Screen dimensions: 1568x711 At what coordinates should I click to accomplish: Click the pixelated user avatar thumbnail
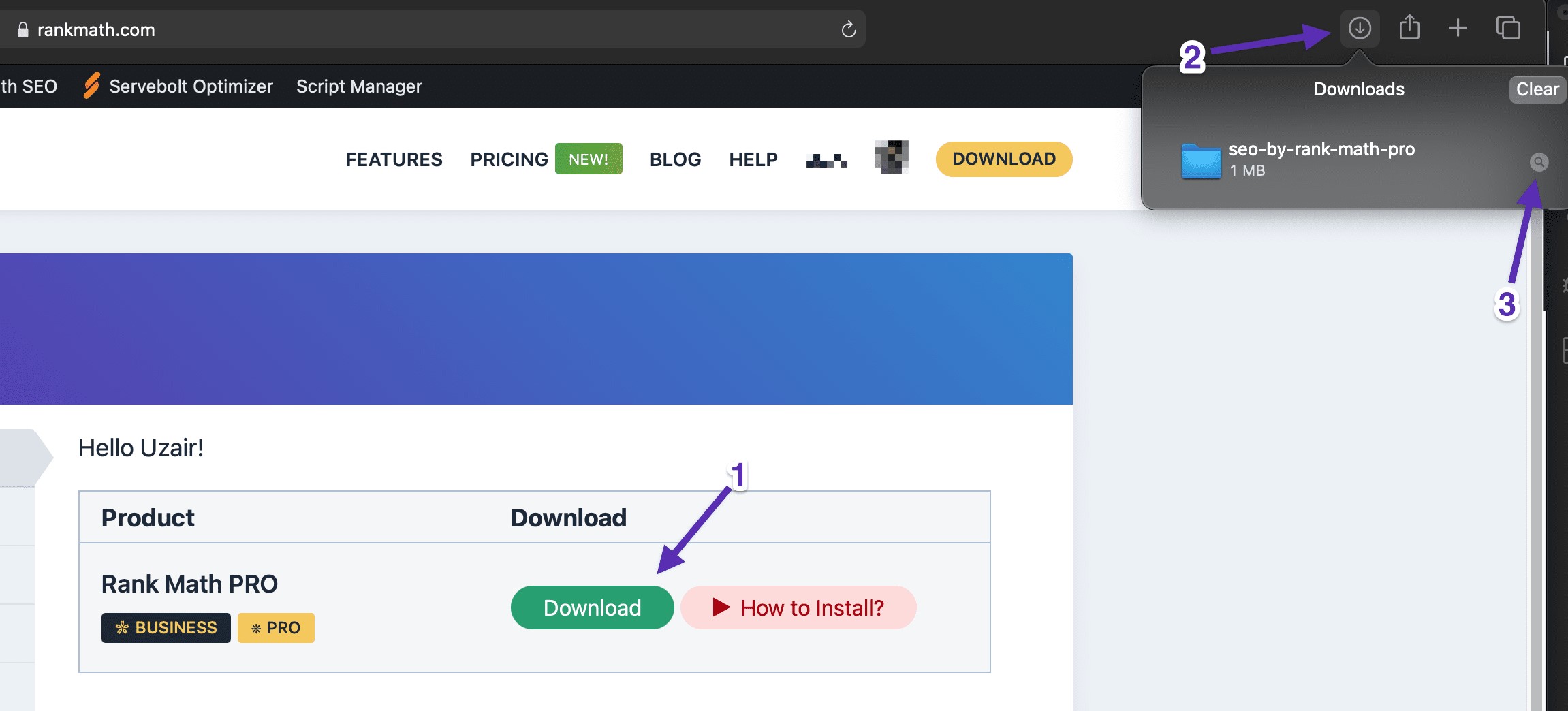click(x=891, y=157)
